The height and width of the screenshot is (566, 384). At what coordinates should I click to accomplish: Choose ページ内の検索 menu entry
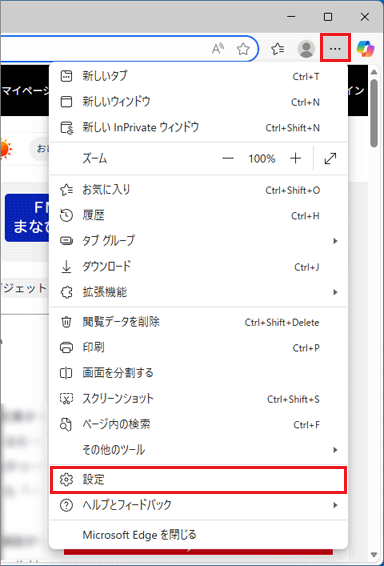point(198,424)
